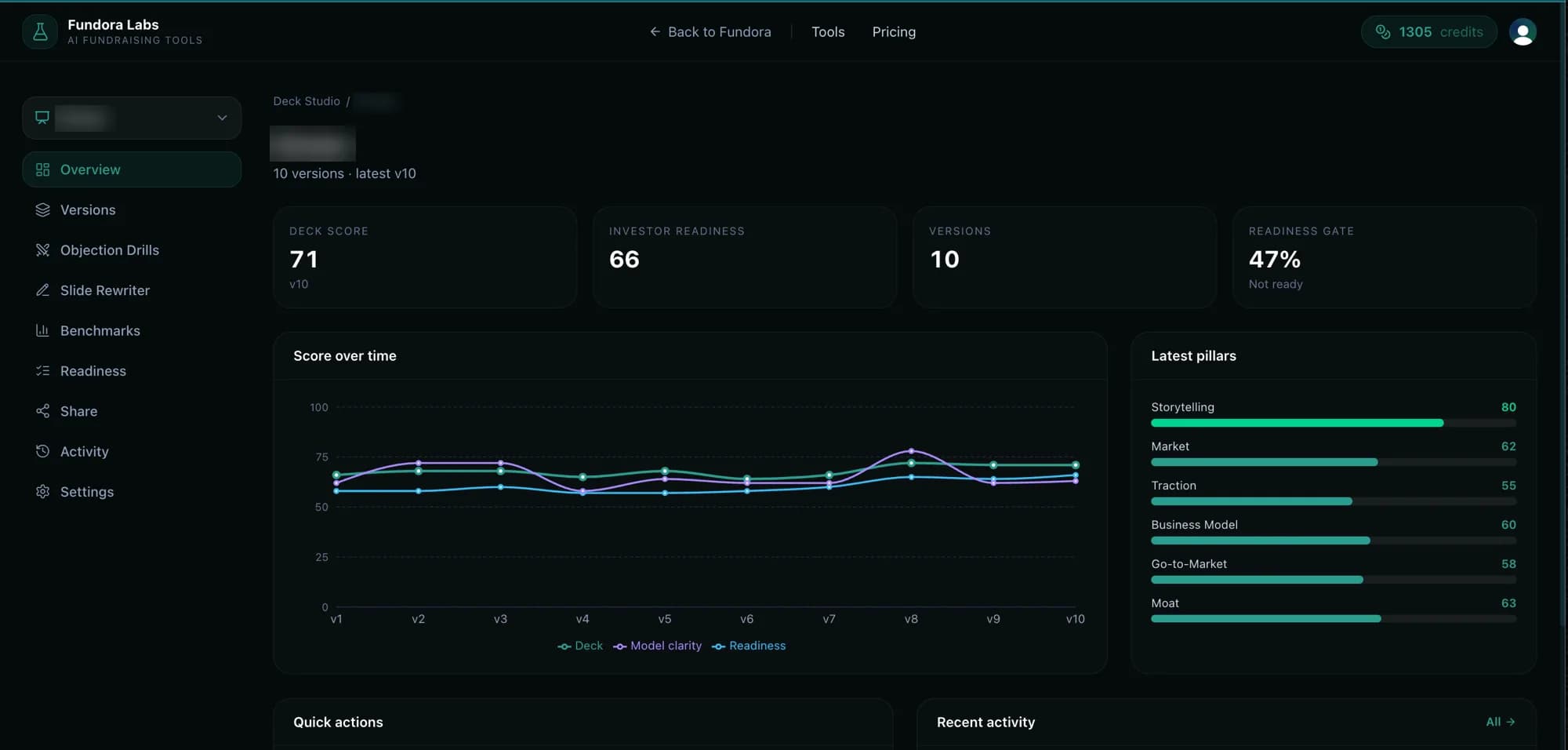
Task: Click the Fundora Labs flask logo icon
Action: point(40,32)
